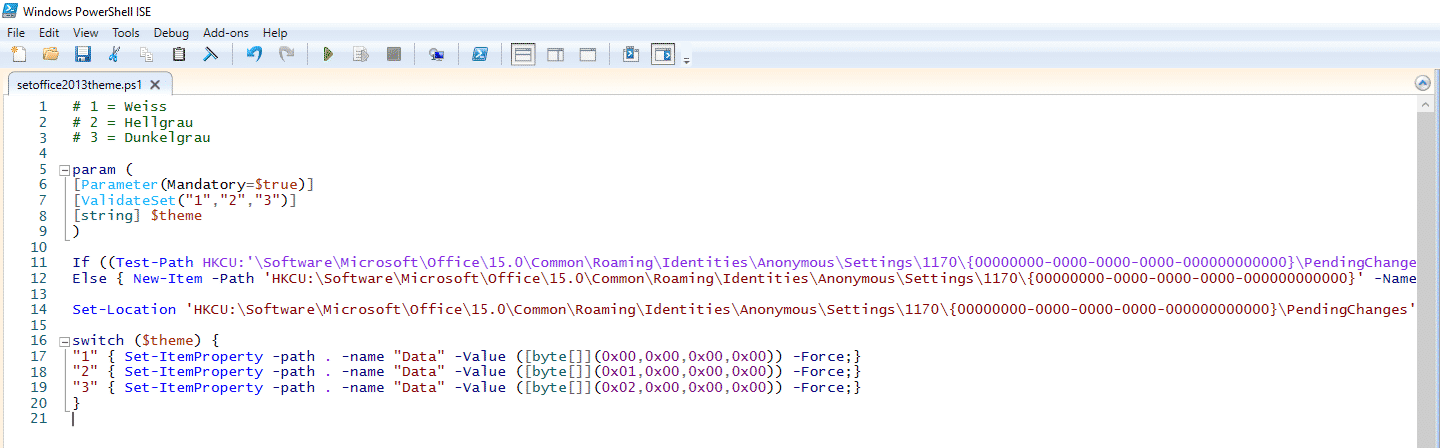The image size is (1440, 448).
Task: Collapse the param block on line 5
Action: click(64, 169)
